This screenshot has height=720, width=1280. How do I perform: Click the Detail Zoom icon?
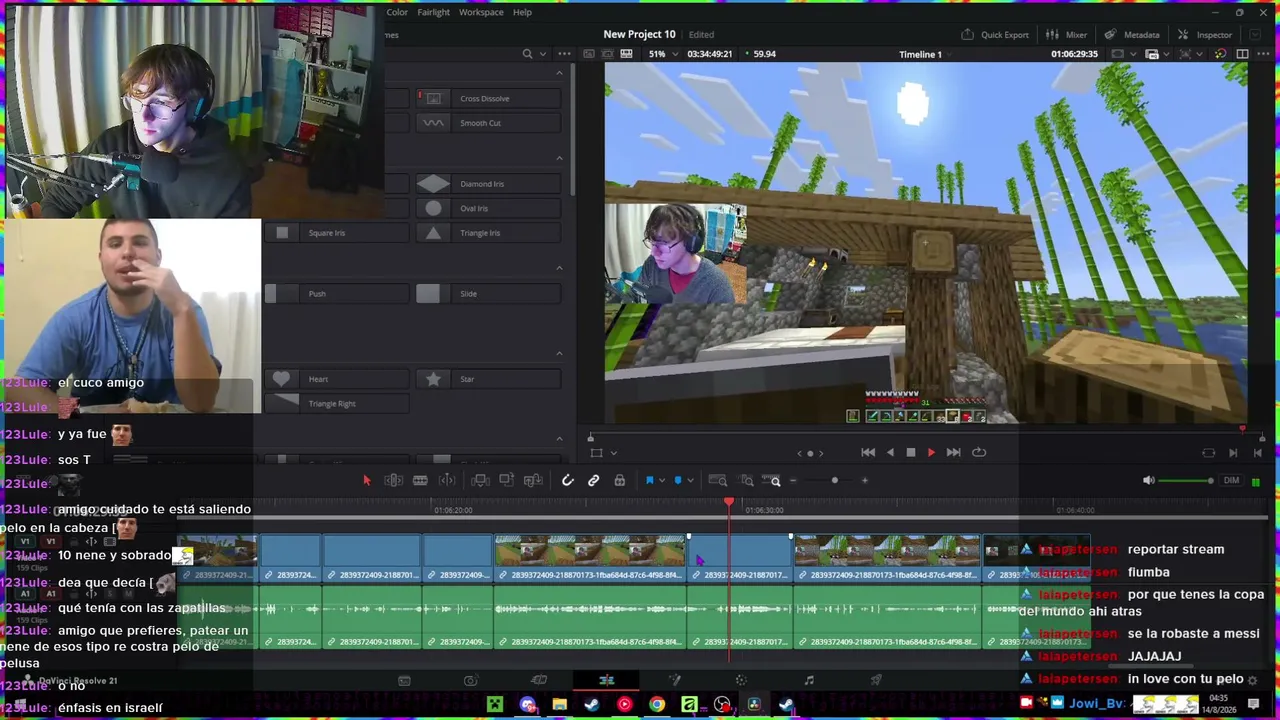(746, 481)
